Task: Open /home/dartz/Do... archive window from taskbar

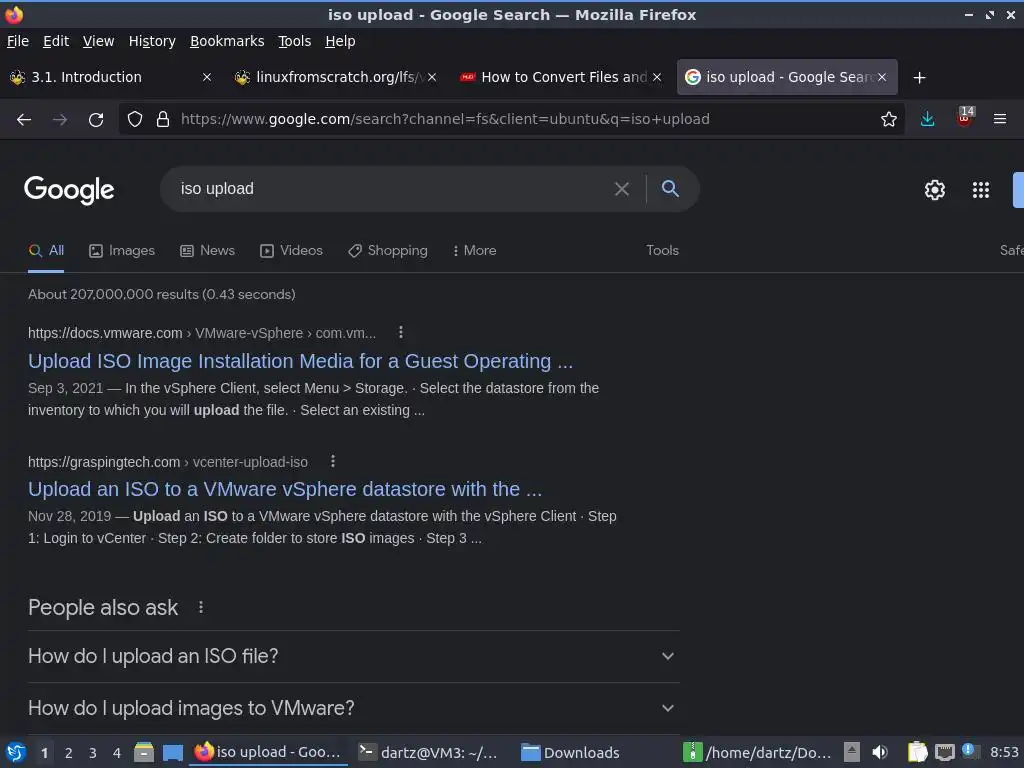Action: (758, 753)
